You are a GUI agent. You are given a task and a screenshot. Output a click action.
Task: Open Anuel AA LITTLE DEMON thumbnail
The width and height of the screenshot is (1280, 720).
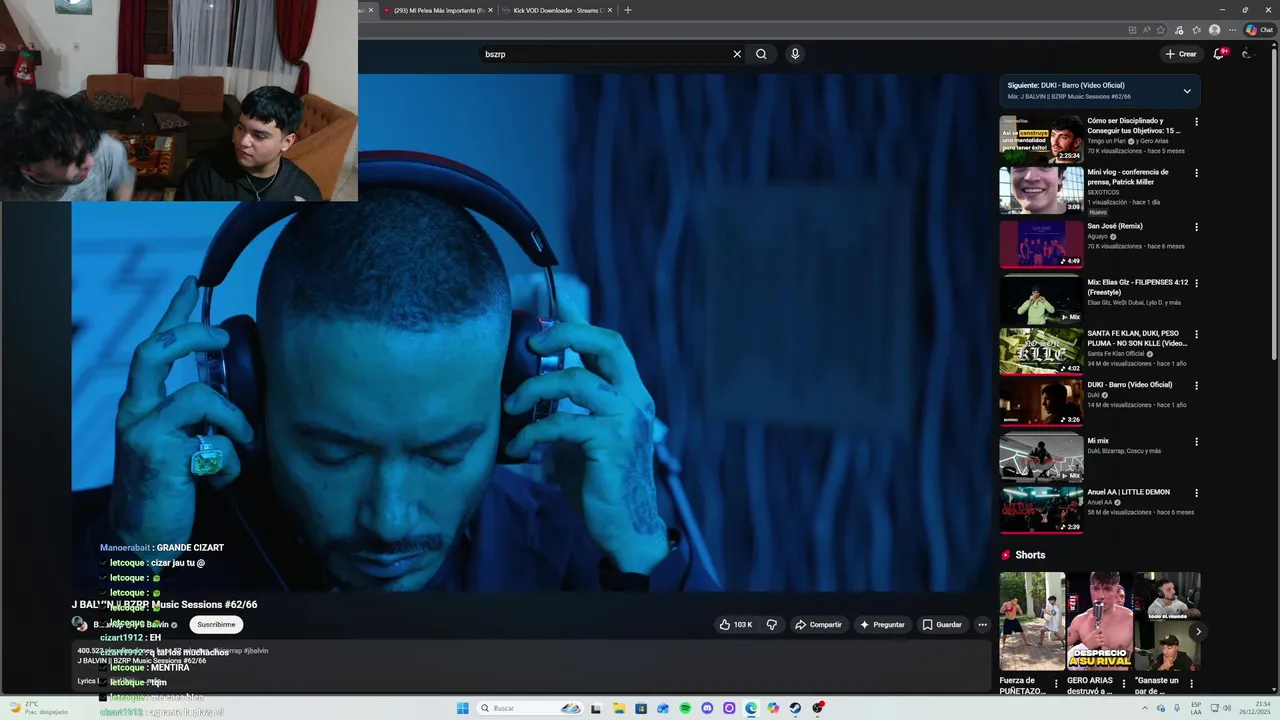point(1041,510)
